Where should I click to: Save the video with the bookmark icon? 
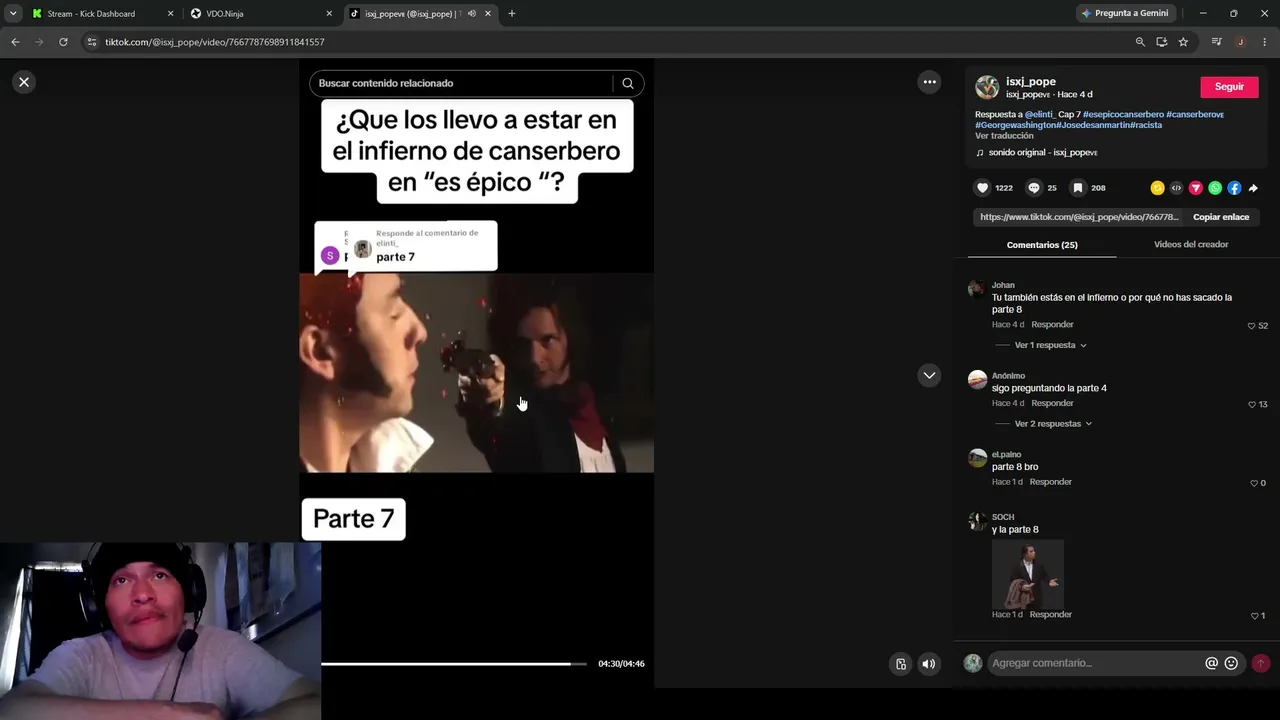click(x=1077, y=188)
